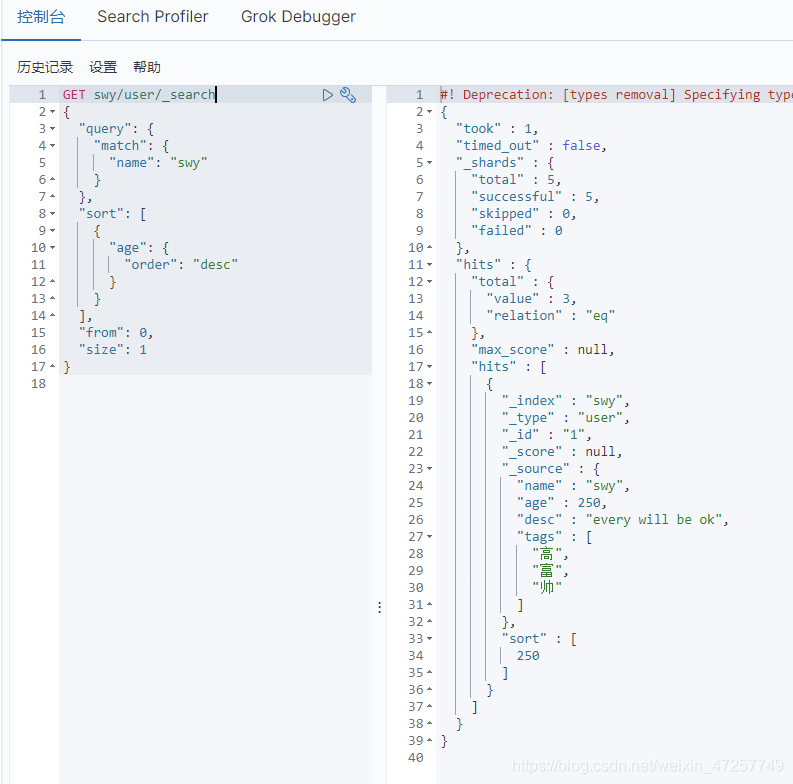Click "skipped" : 0 line
The height and width of the screenshot is (784, 793).
pos(523,213)
